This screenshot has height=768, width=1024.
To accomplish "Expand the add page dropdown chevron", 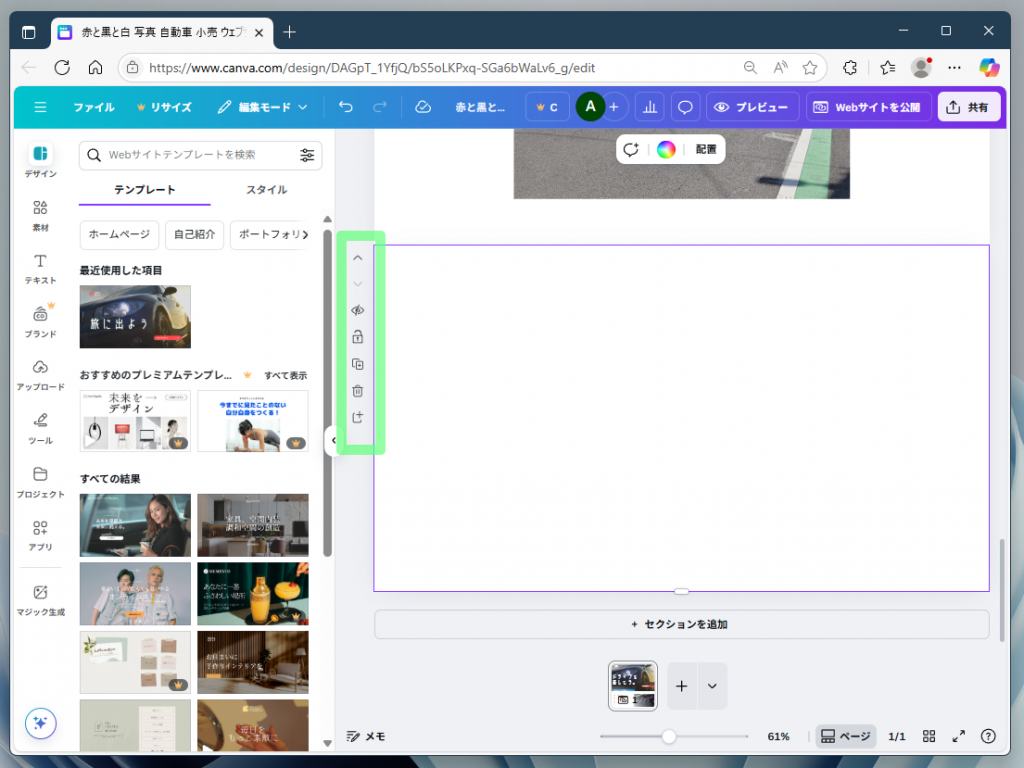I will [x=712, y=686].
